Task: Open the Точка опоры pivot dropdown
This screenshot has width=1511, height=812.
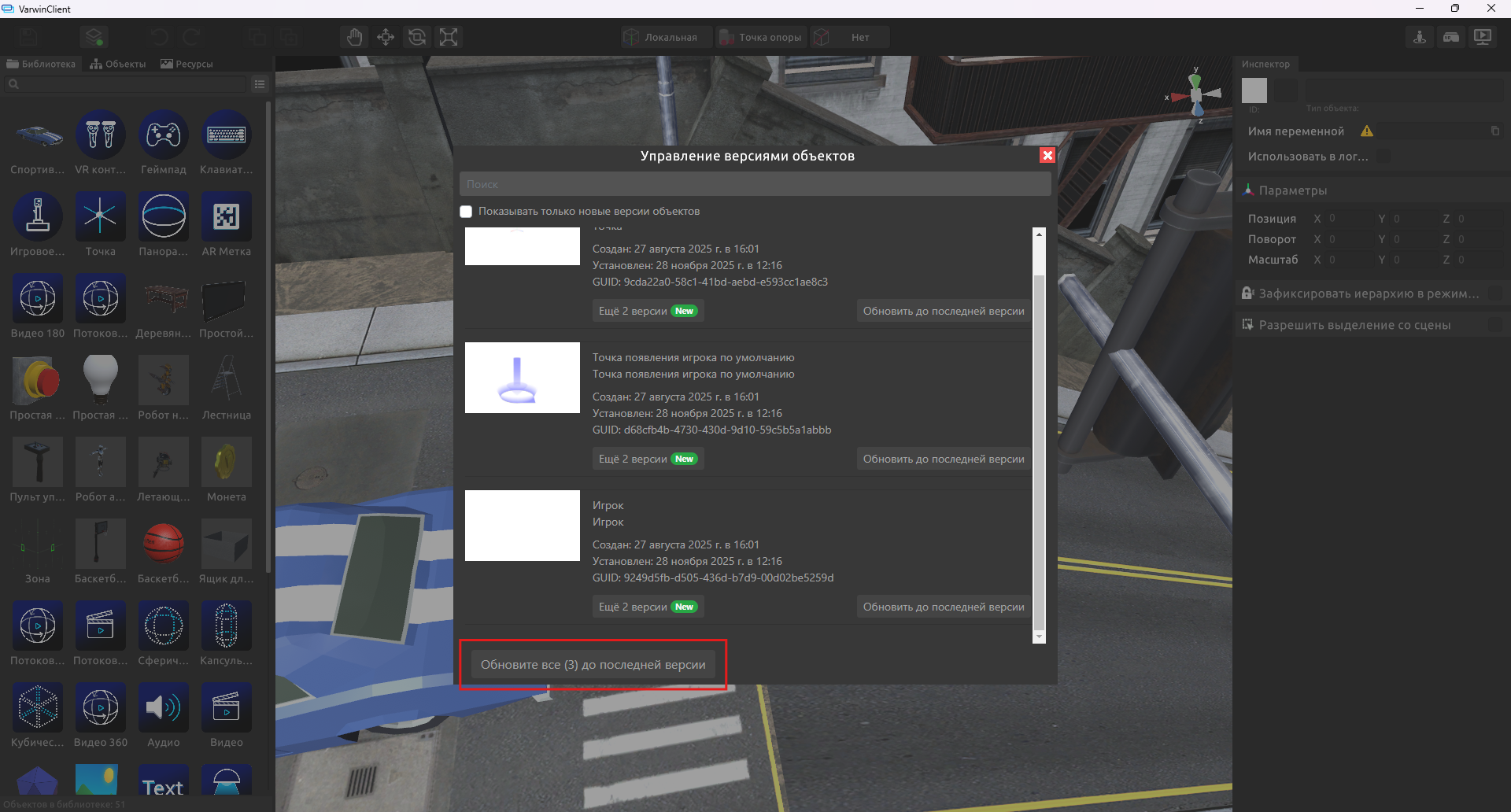Action: coord(761,37)
